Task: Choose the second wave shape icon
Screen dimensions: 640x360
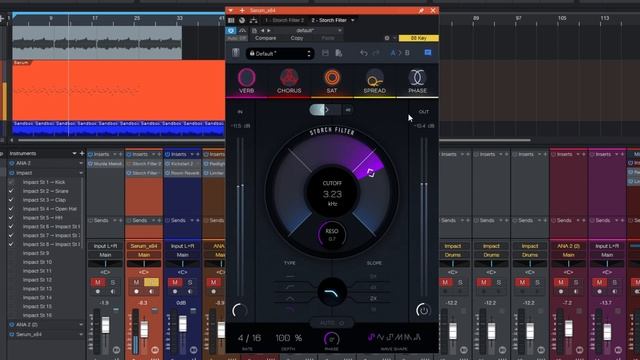Action: [x=380, y=337]
